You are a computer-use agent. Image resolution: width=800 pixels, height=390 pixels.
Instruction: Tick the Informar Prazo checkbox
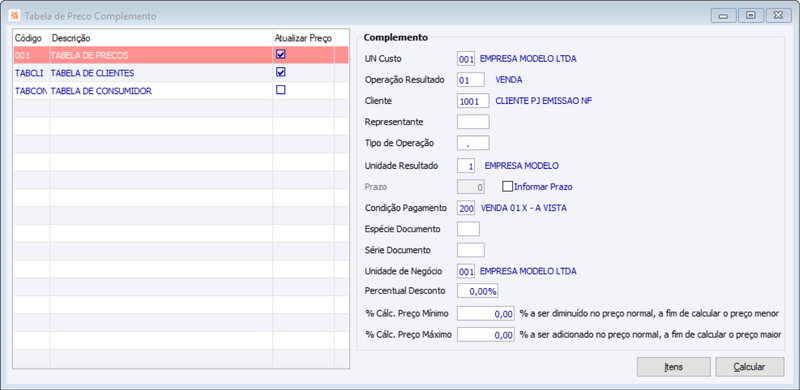[507, 186]
